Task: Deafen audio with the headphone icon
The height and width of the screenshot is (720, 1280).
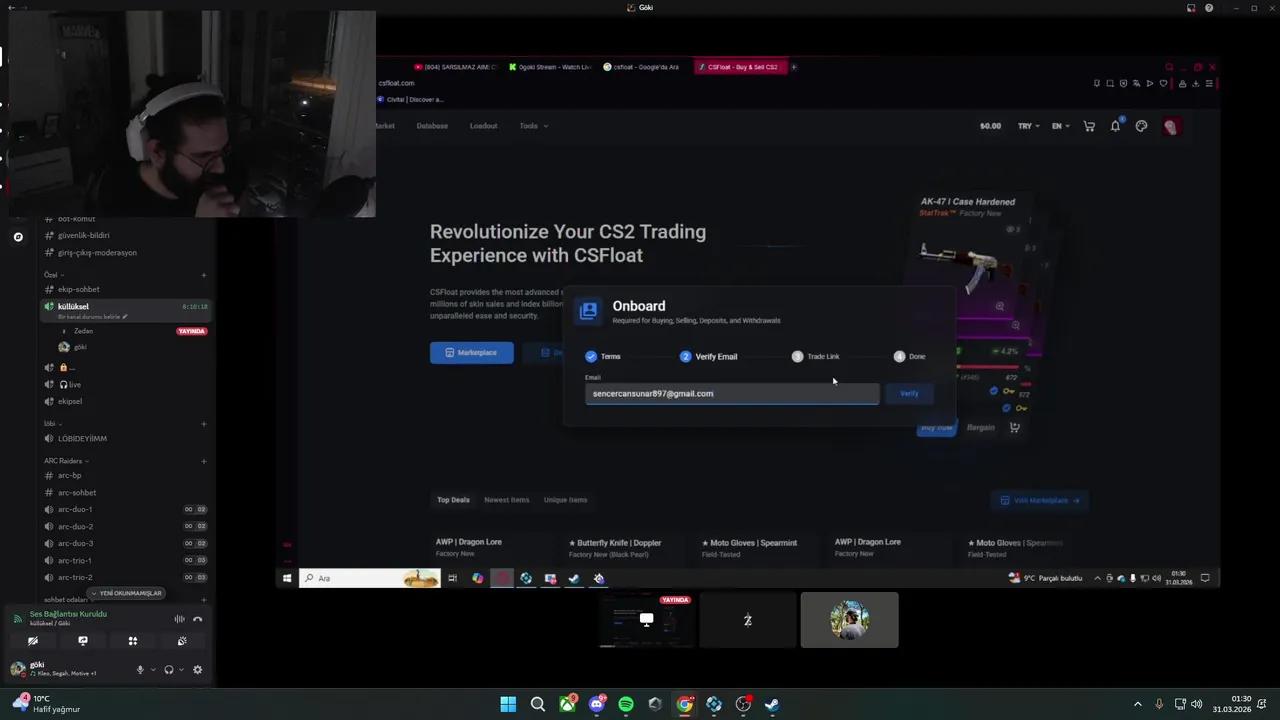Action: coord(169,670)
